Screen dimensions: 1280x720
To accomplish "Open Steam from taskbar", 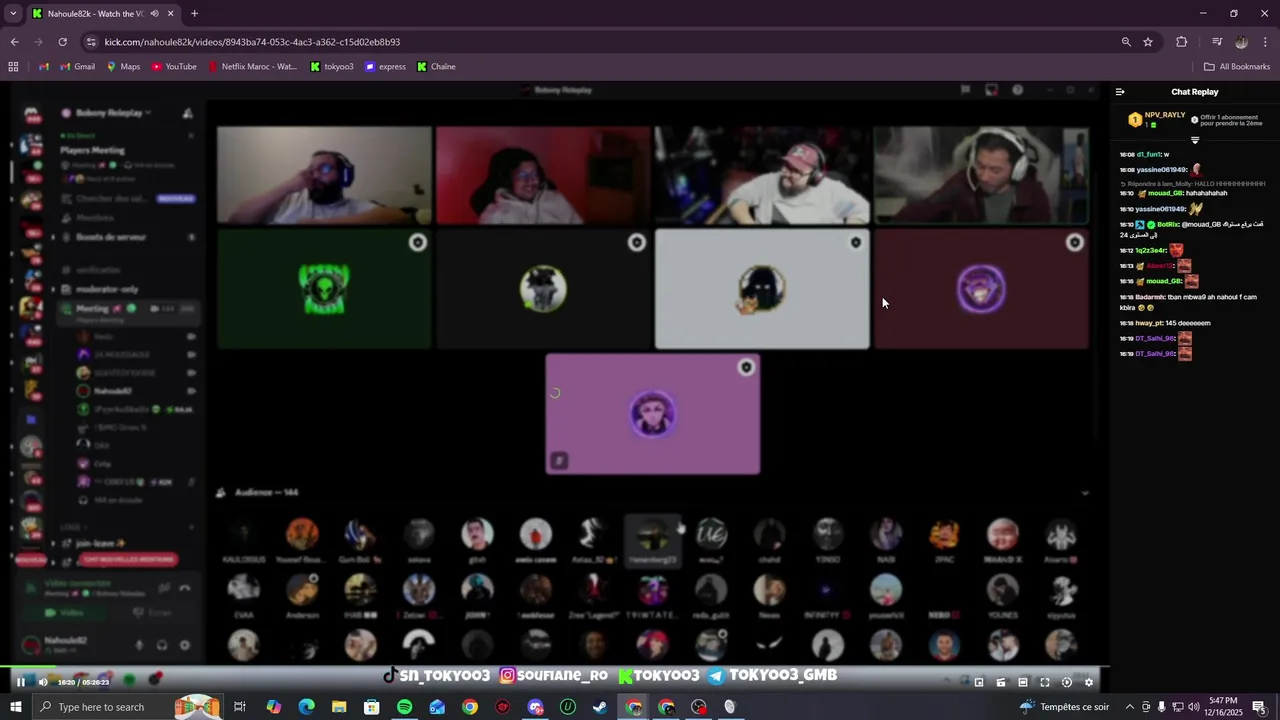I will click(600, 707).
